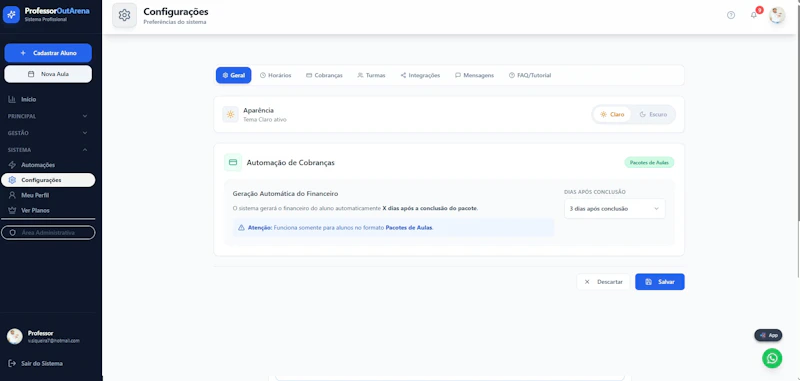This screenshot has width=800, height=381.
Task: Click the X icon on Descartar
Action: 587,282
